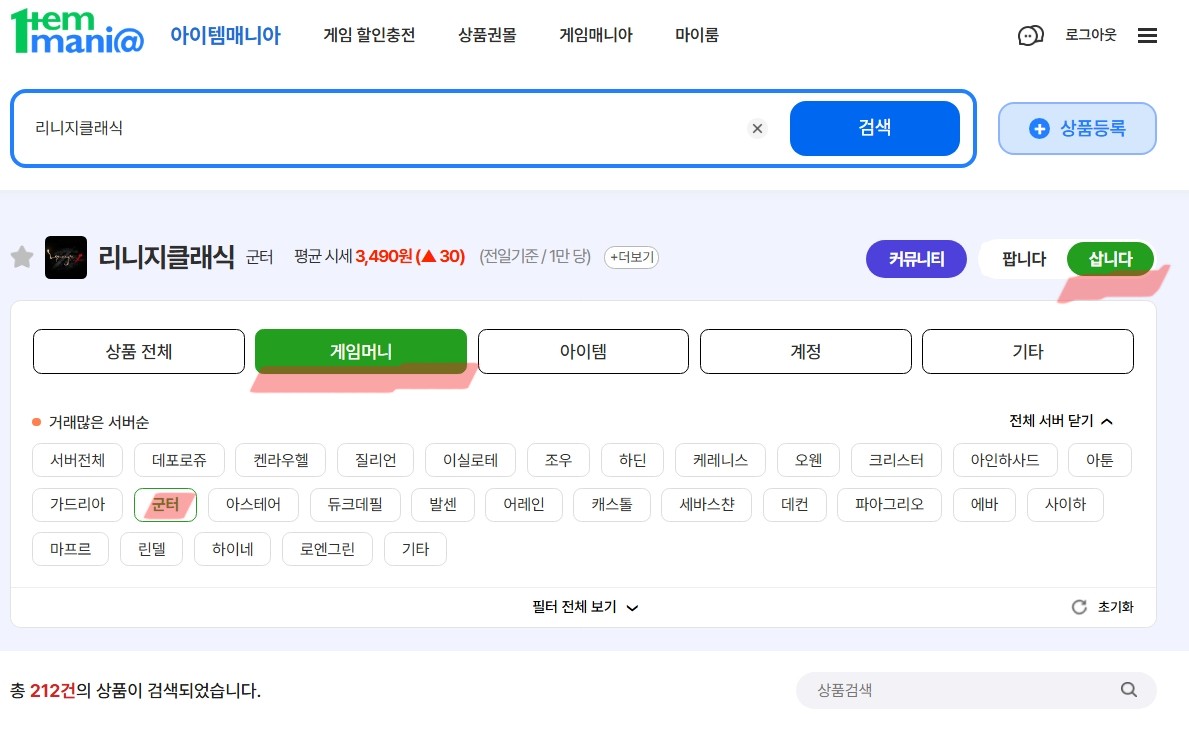Viewport: 1189px width, 735px height.
Task: Toggle the favorite star for 리니지클래식
Action: pyautogui.click(x=22, y=257)
